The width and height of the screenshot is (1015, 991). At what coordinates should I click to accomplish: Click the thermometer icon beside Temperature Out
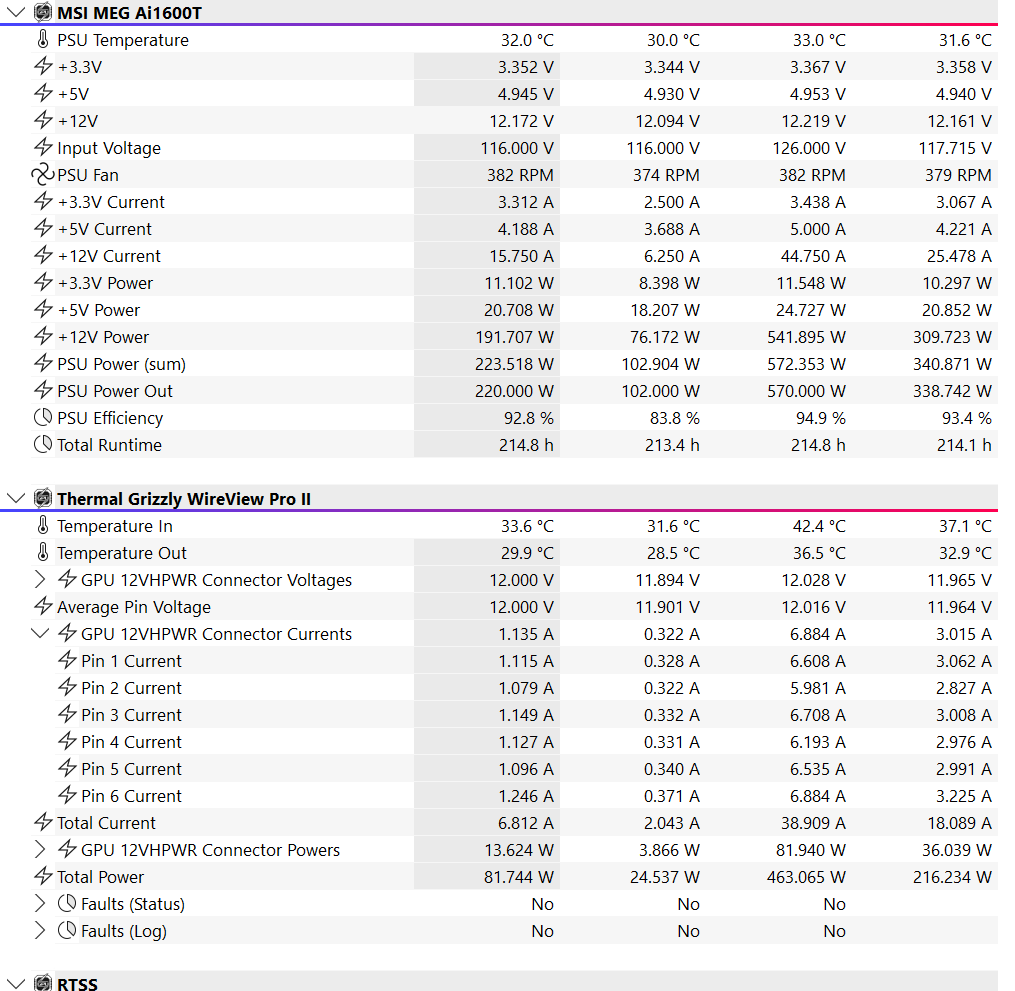point(43,553)
